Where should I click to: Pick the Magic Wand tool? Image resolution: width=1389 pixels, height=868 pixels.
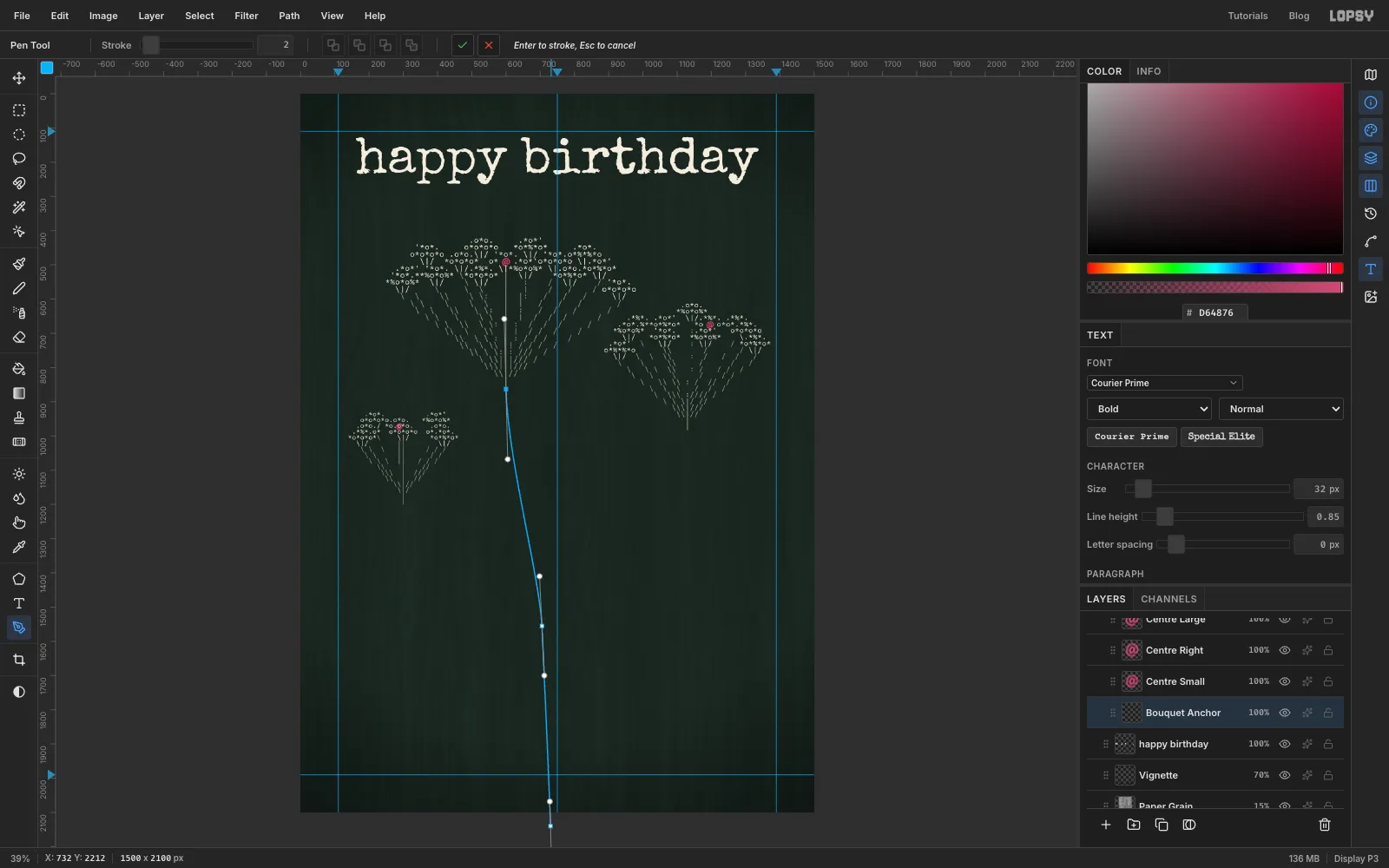(19, 207)
